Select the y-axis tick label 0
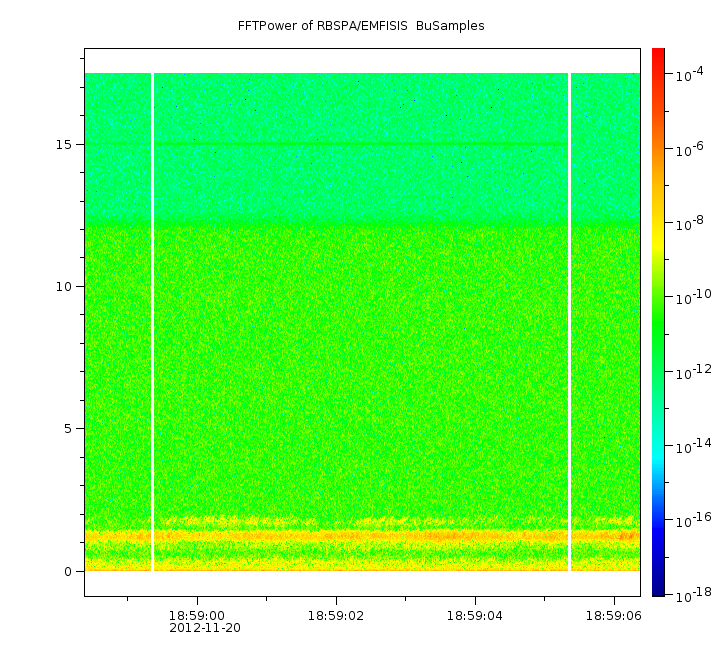This screenshot has width=724, height=656. (68, 572)
